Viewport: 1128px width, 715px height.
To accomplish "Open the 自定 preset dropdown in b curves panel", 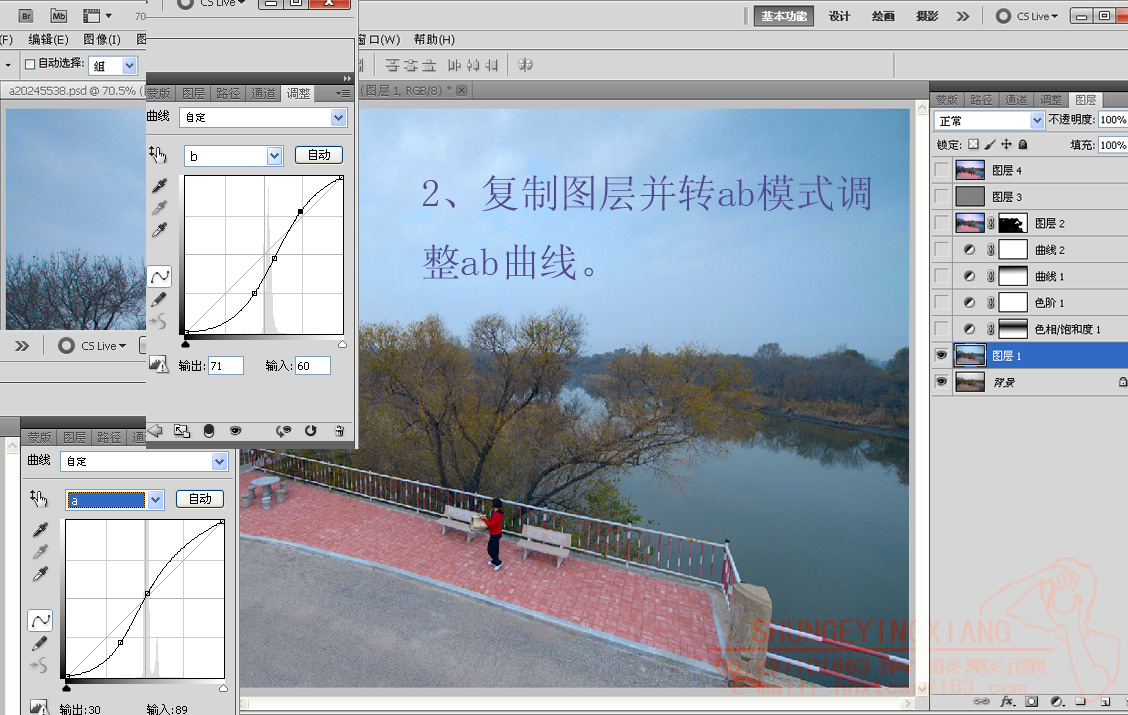I will [263, 117].
